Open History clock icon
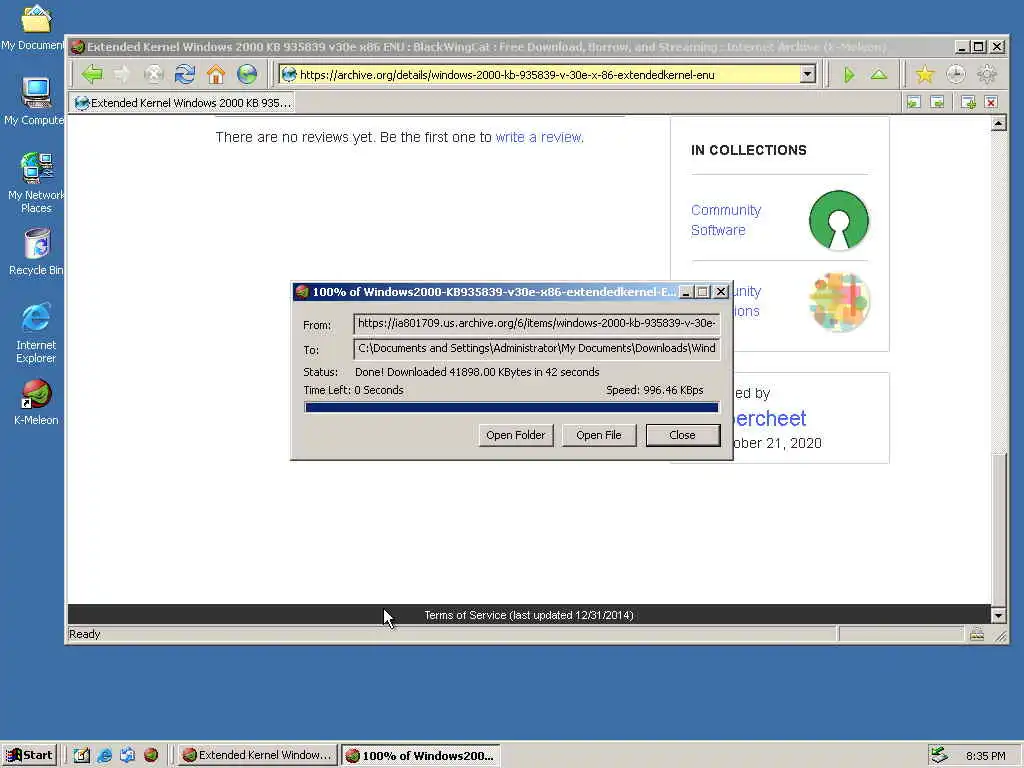Screen dimensions: 1024x768 tap(955, 74)
